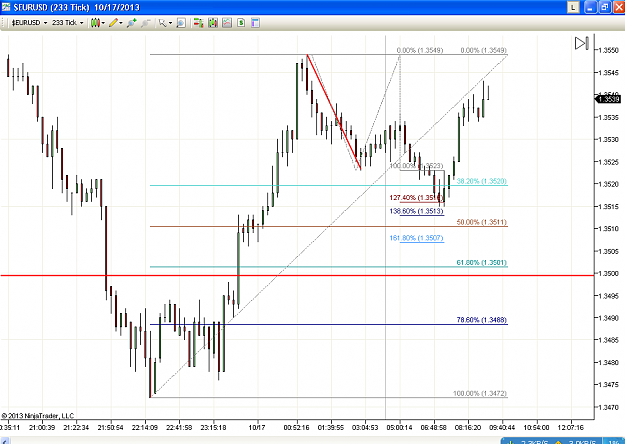Open the strategies dollar icon
625x444 pixels.
241,23
